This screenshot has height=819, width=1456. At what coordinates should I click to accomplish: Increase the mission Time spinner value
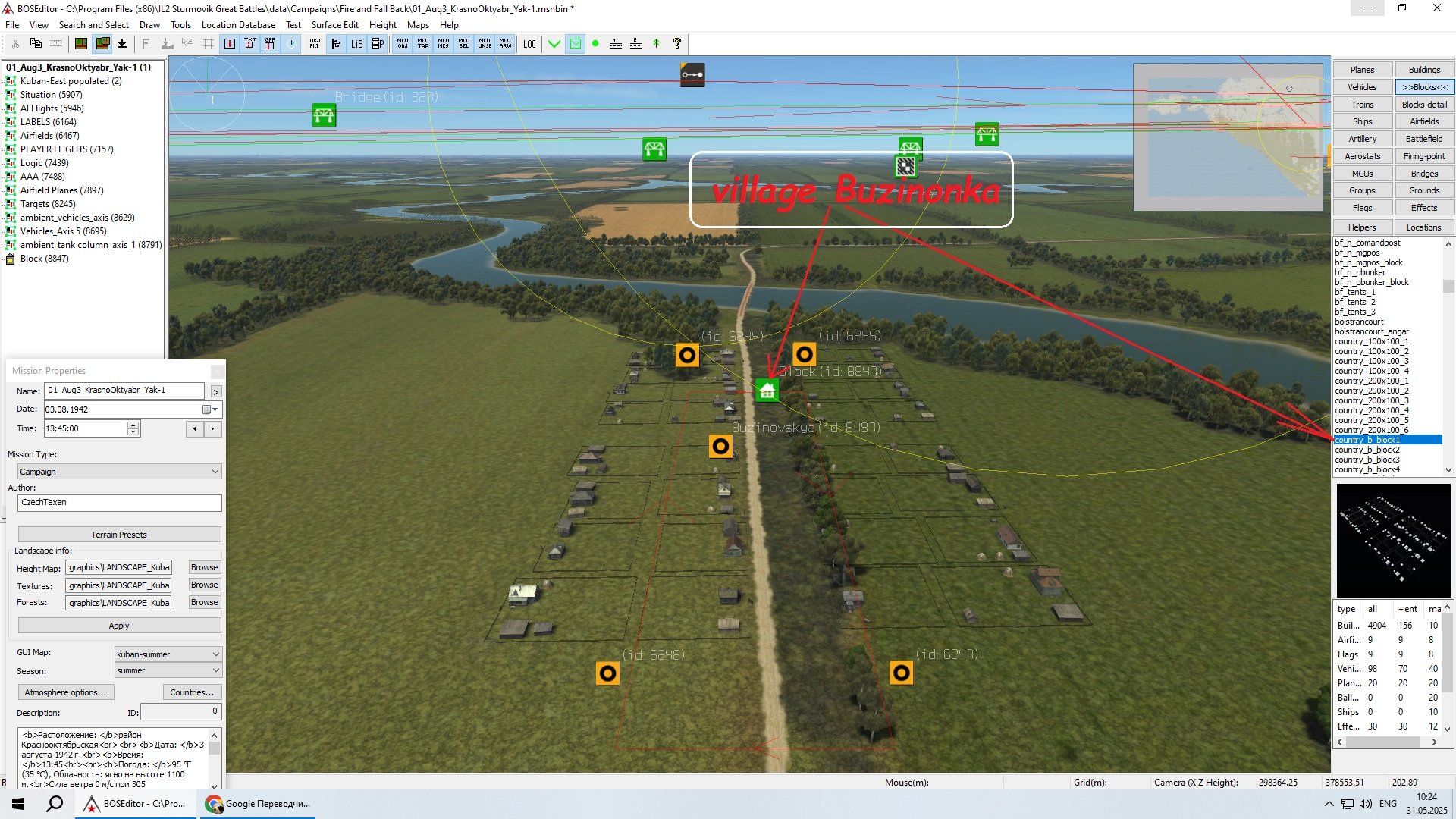[133, 425]
